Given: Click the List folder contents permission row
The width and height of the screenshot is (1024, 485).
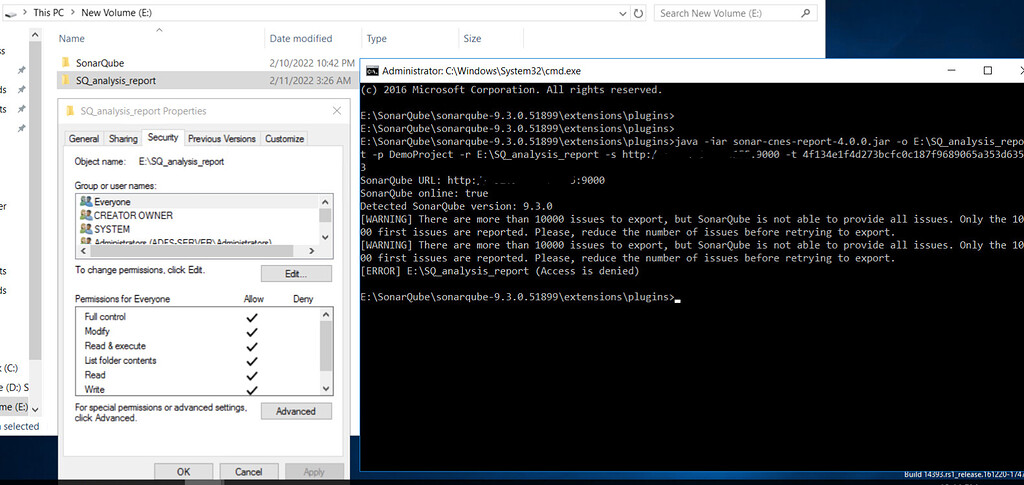Looking at the screenshot, I should tap(199, 360).
